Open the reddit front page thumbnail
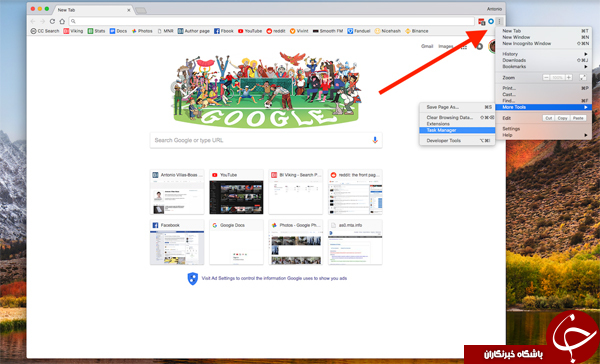This screenshot has width=600, height=364. click(x=355, y=192)
